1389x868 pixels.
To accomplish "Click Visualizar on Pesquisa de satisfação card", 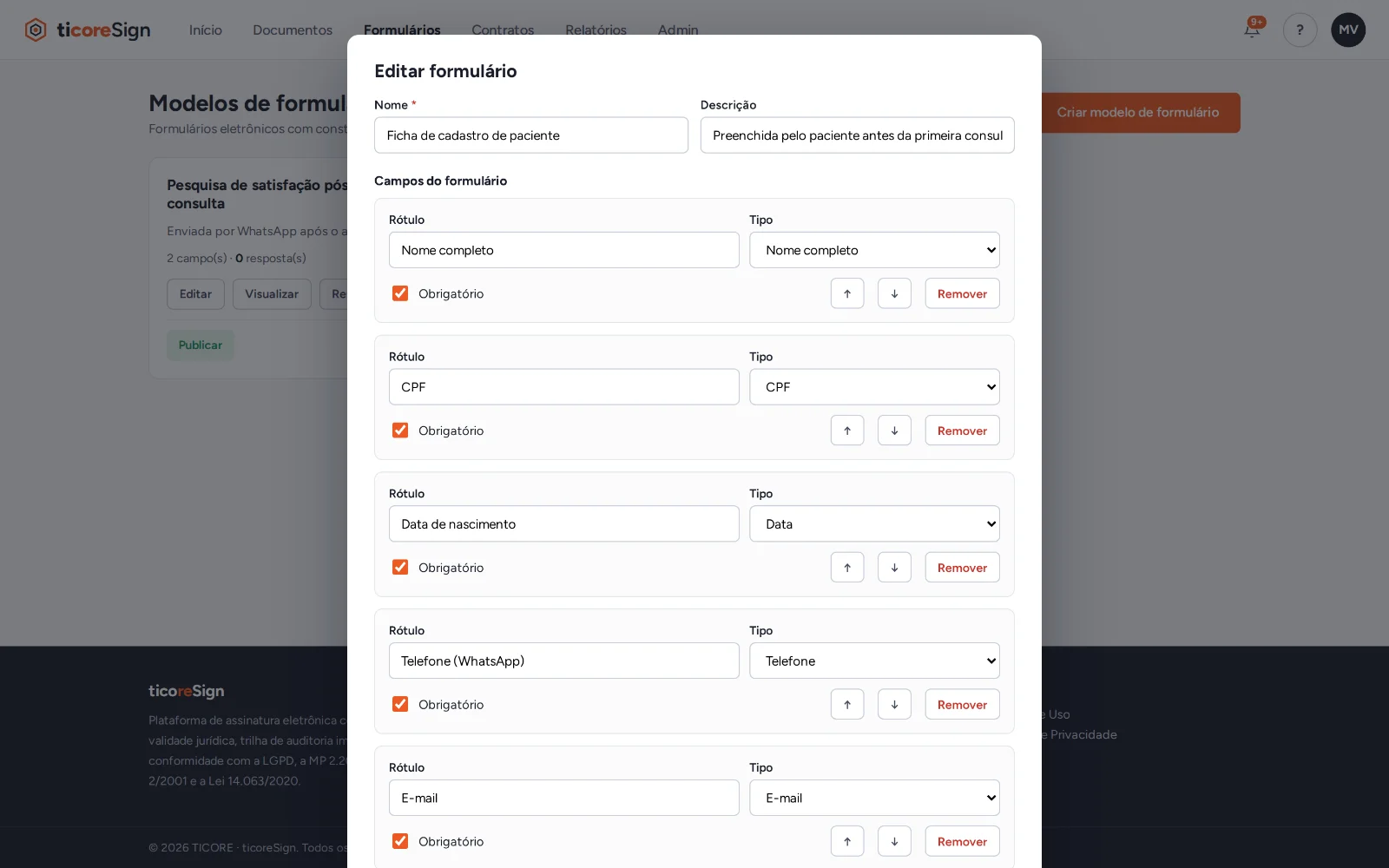I will pos(272,294).
